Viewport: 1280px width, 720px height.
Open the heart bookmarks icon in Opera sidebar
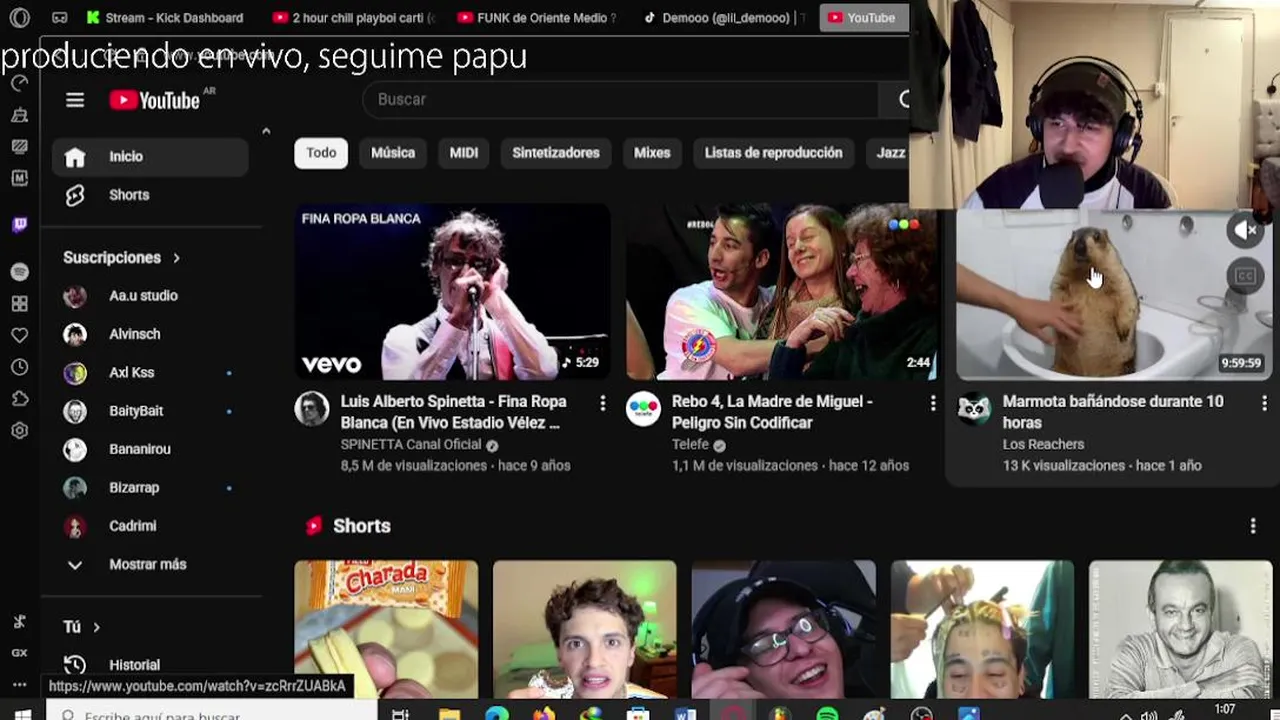coord(19,335)
